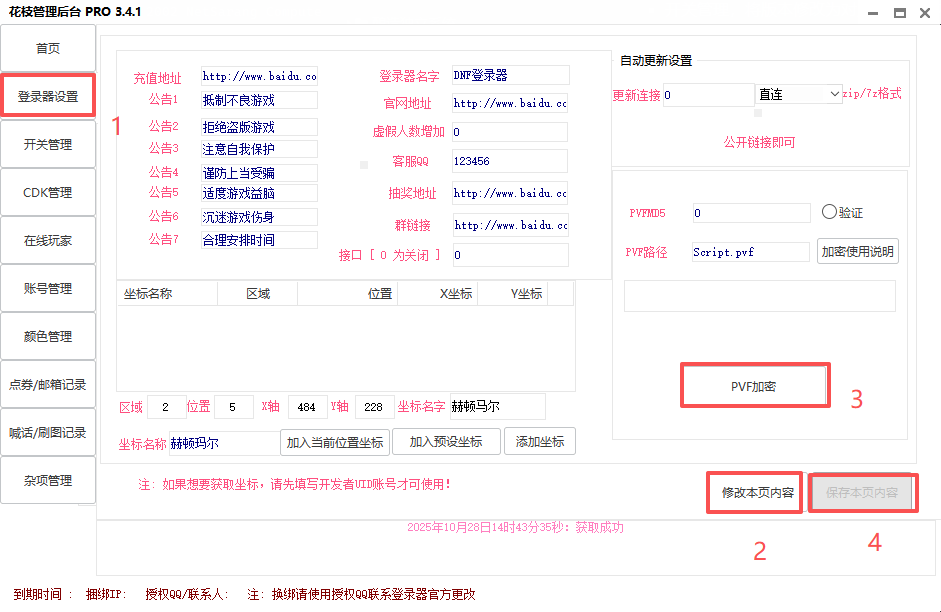Open the 账号管理 section
The width and height of the screenshot is (941, 612).
[48, 288]
